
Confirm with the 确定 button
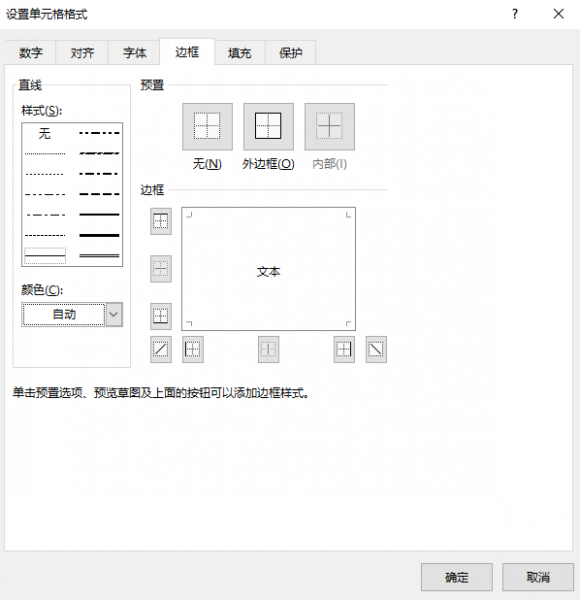457,577
